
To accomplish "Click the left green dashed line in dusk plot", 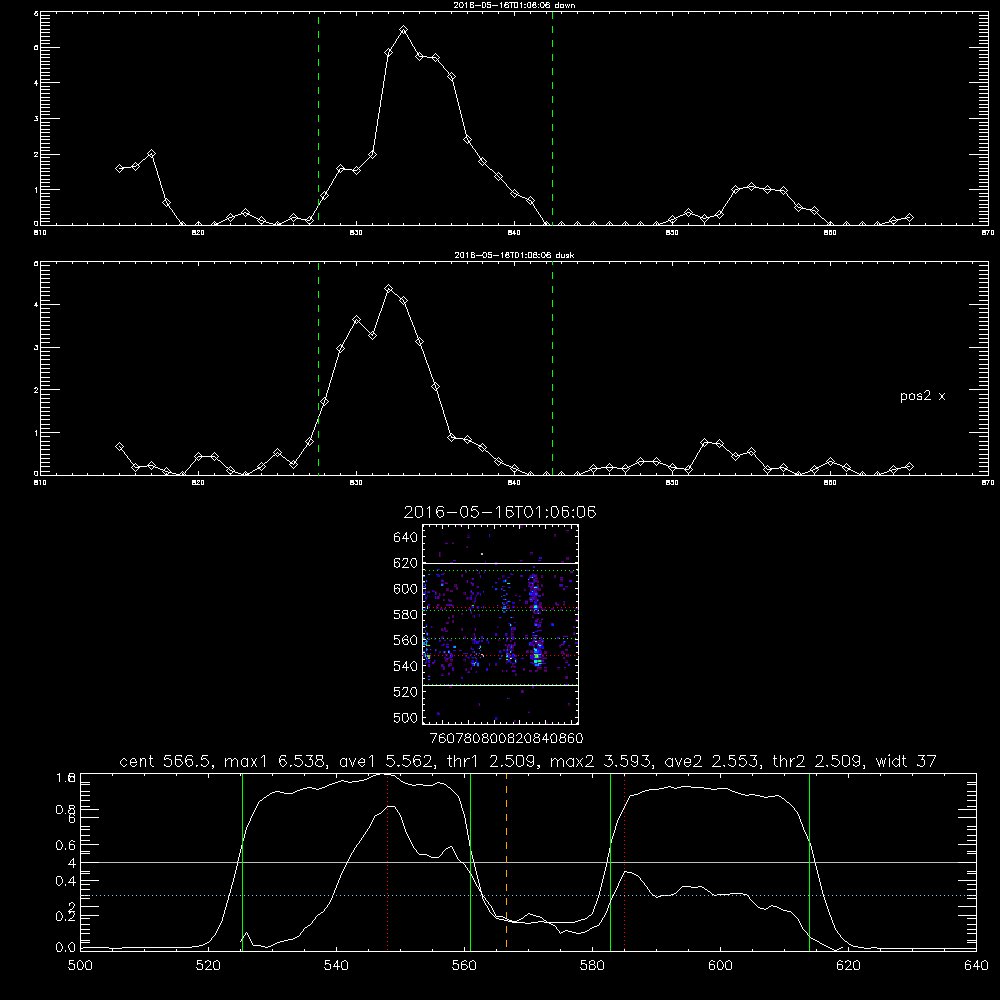I will [318, 369].
